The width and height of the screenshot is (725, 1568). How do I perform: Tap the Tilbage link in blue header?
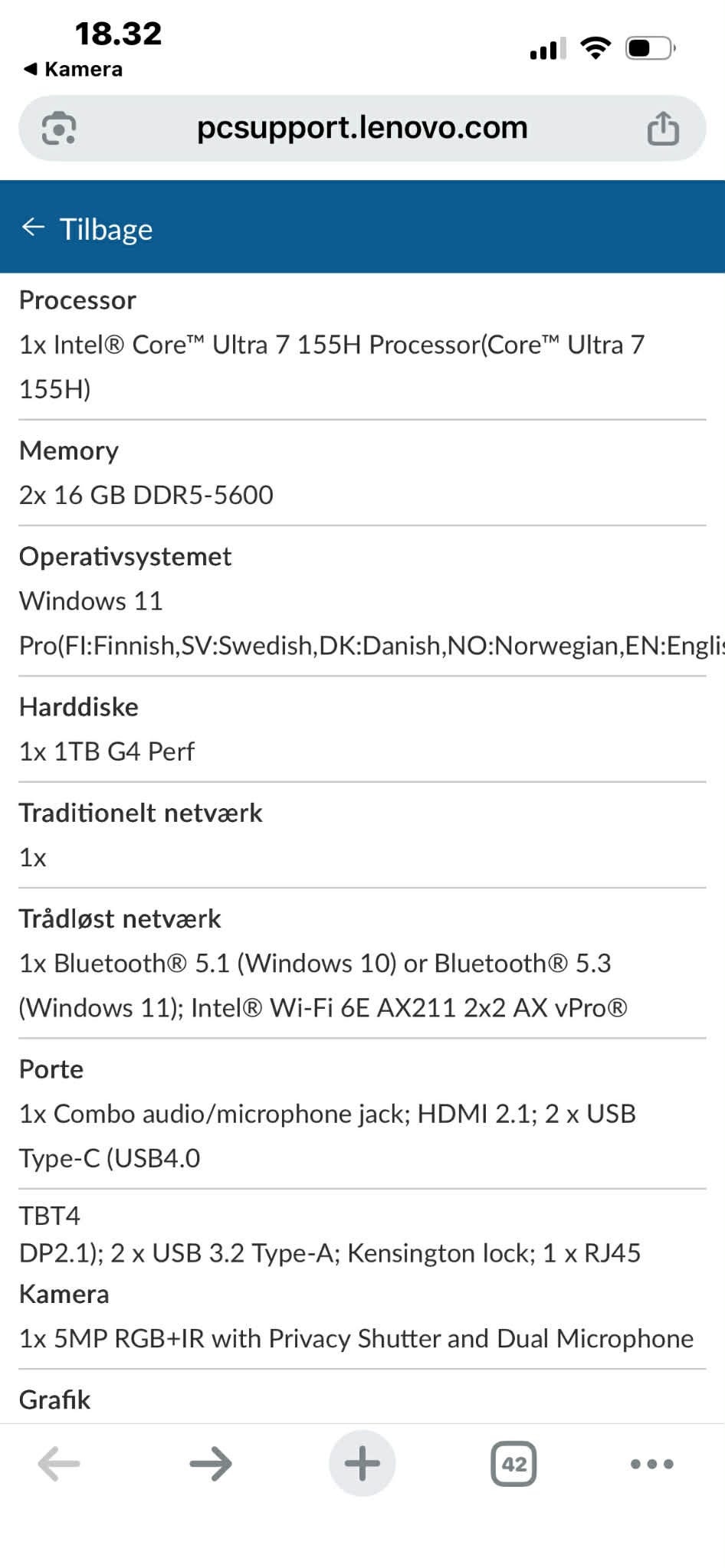[106, 229]
